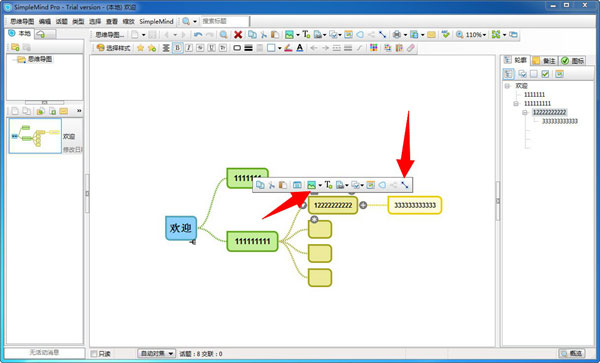600x363 pixels.
Task: Click the 搜索标题 search input field
Action: (x=225, y=21)
